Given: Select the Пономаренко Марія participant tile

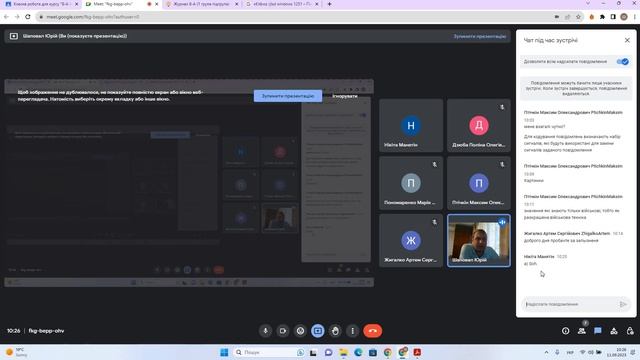Looking at the screenshot, I should click(411, 183).
